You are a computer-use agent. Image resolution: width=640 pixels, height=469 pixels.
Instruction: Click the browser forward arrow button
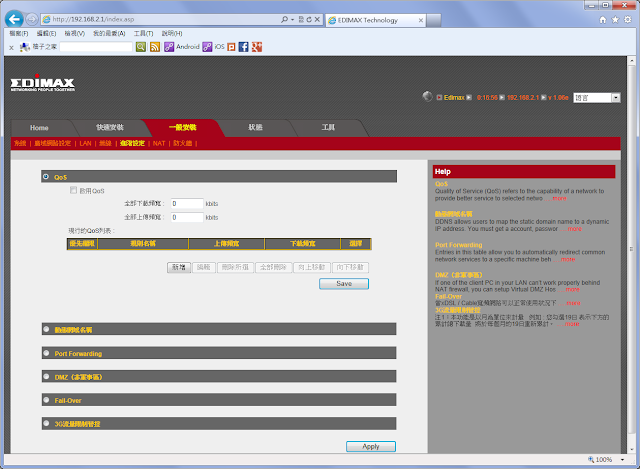pyautogui.click(x=31, y=19)
